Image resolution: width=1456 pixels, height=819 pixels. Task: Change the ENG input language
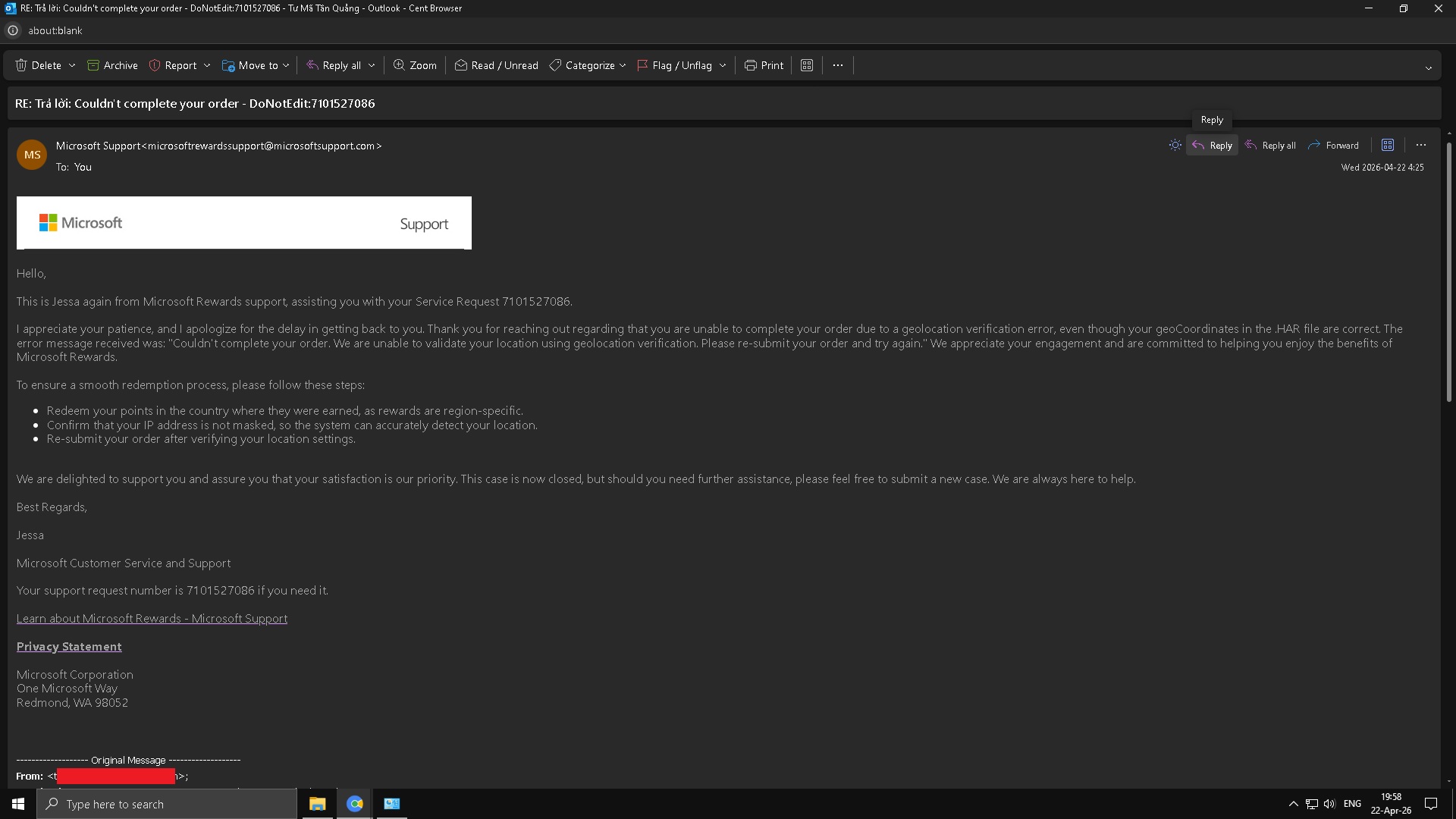(1352, 804)
